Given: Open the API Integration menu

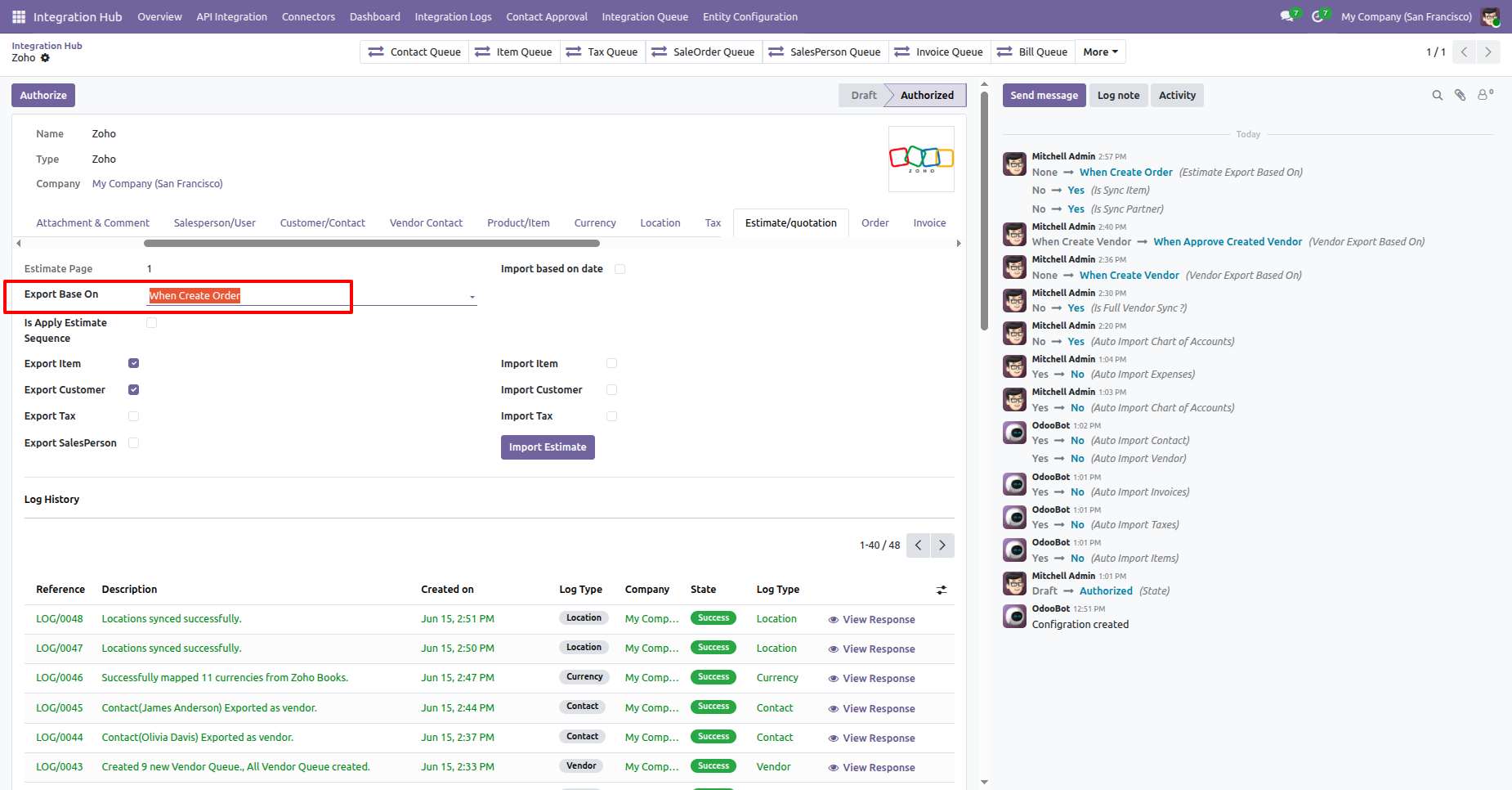Looking at the screenshot, I should [231, 16].
